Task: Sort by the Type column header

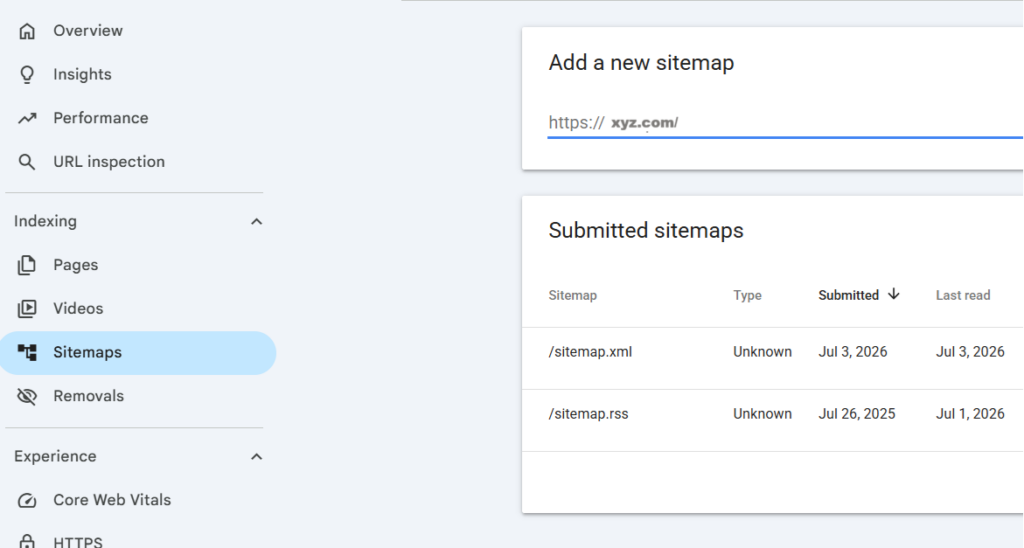Action: click(747, 295)
